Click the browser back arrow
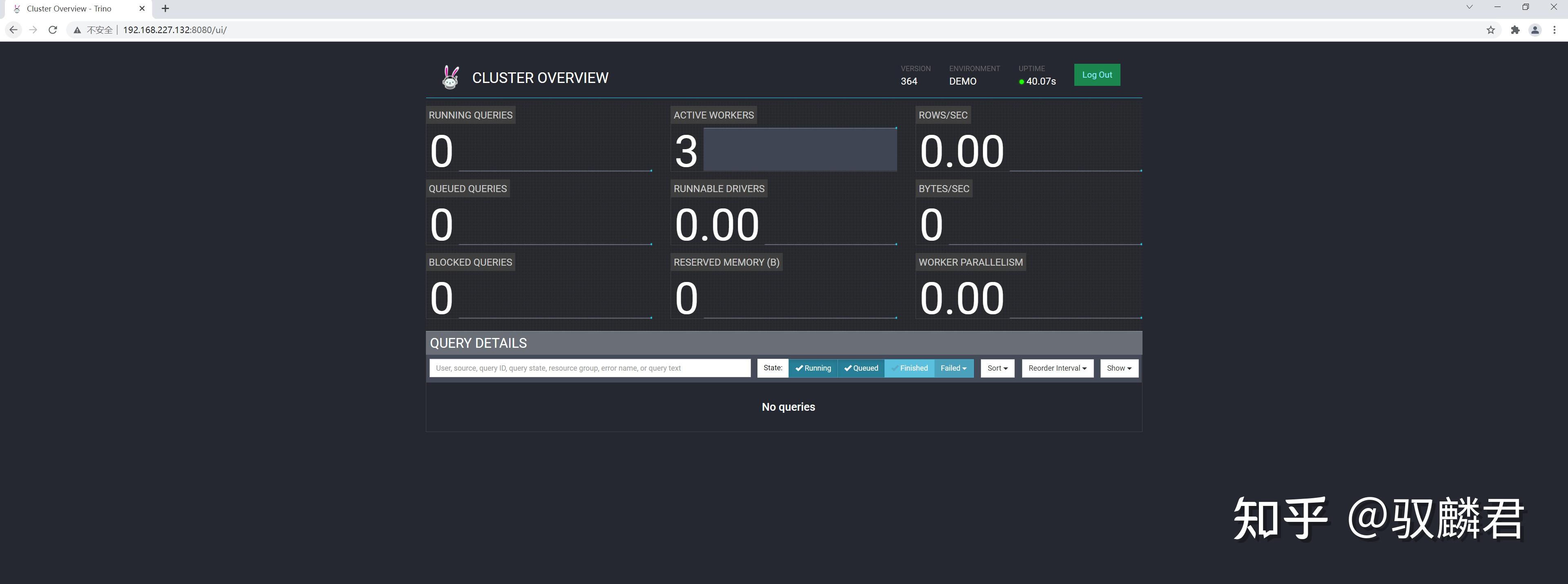 (13, 30)
